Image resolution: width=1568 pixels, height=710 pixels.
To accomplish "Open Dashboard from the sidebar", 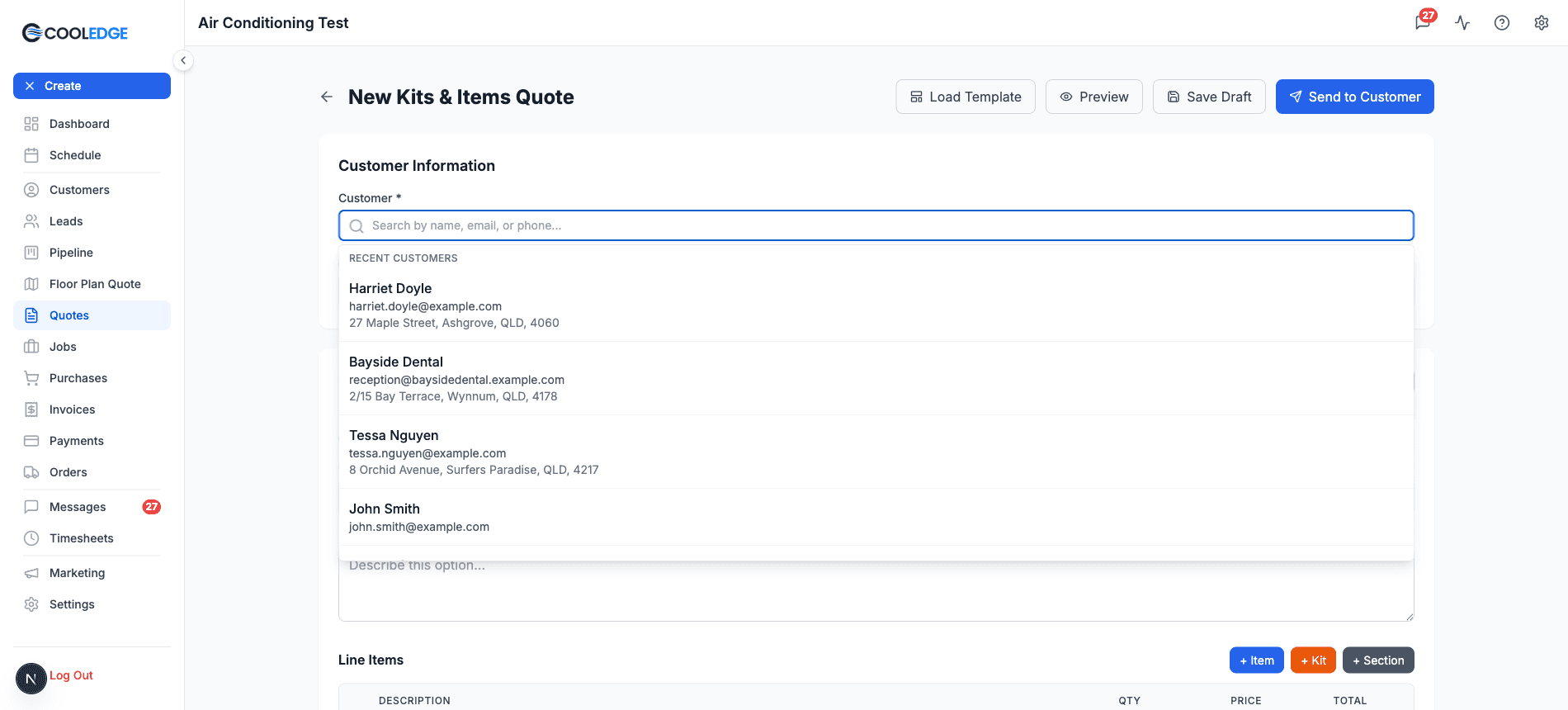I will [x=92, y=124].
